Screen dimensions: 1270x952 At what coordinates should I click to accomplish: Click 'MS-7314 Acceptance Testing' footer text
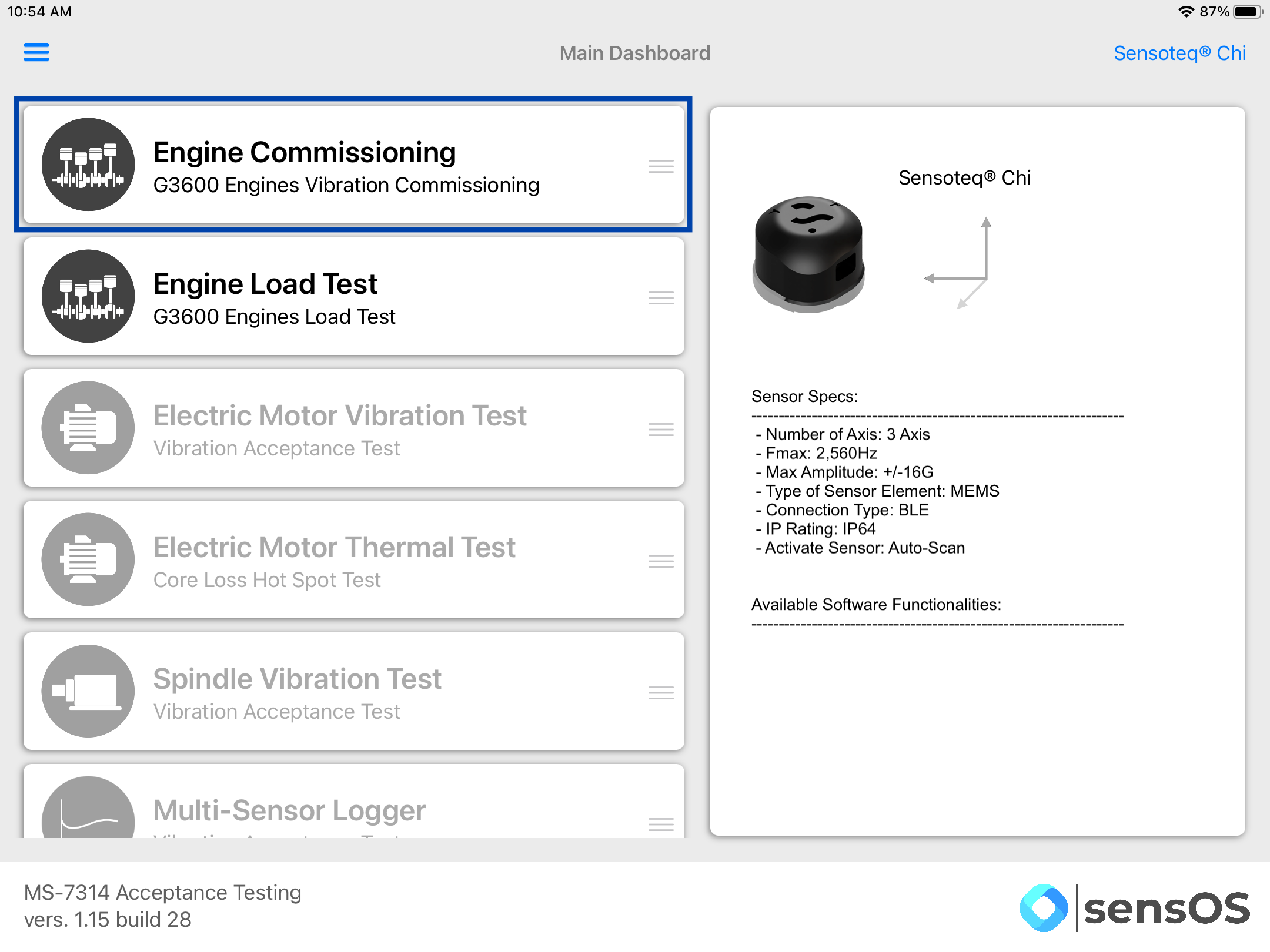tap(163, 893)
